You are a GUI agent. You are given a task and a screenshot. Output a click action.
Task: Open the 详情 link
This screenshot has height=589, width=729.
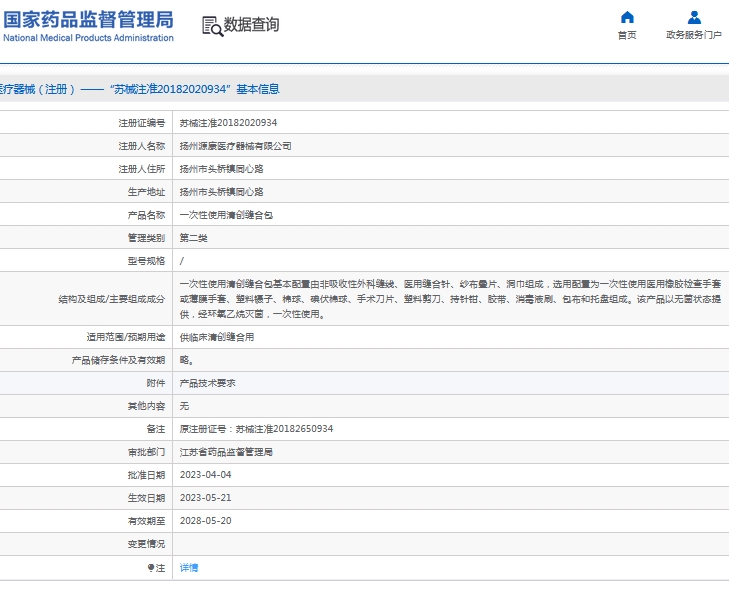click(189, 568)
